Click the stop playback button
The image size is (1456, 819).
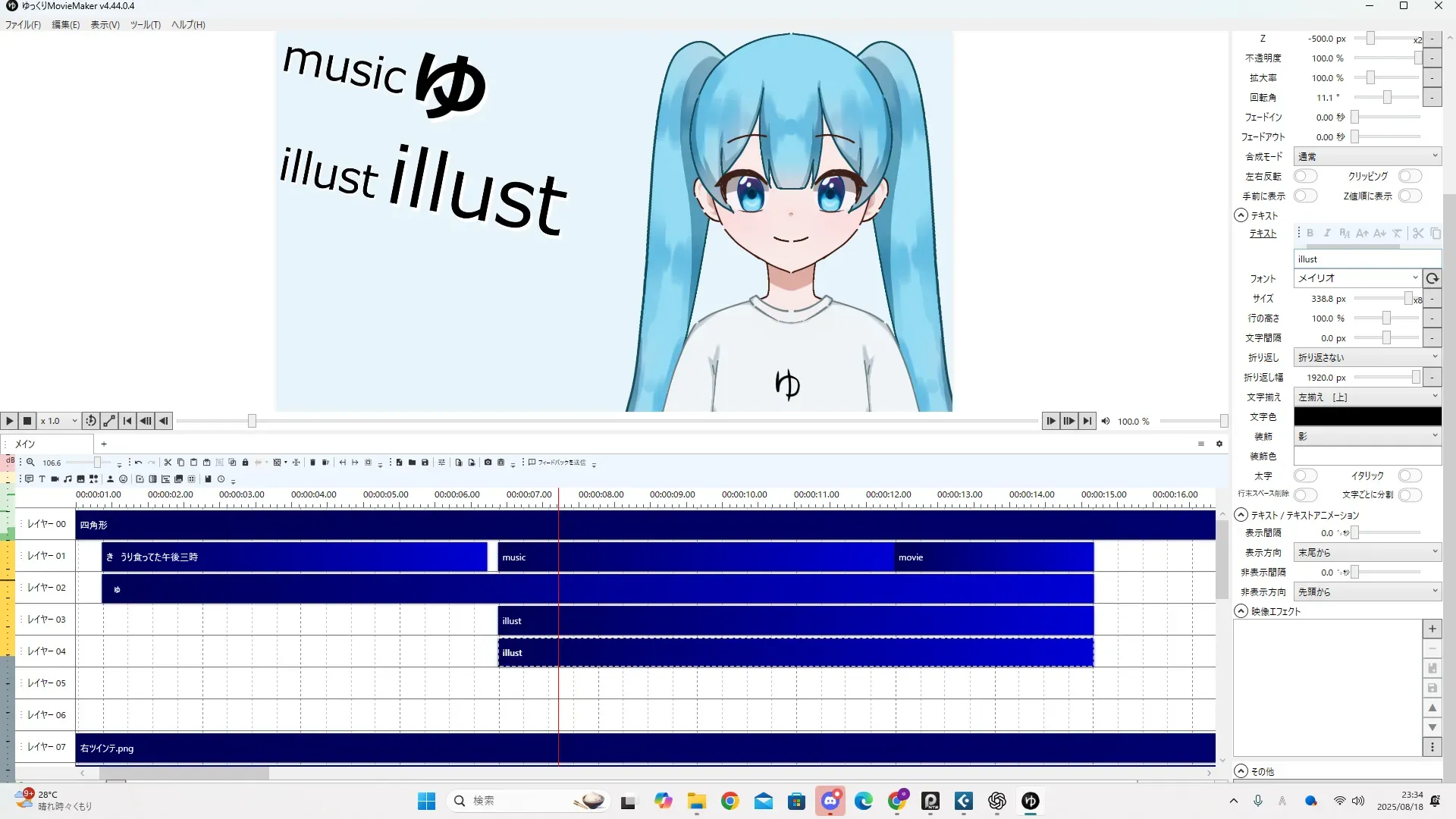27,421
